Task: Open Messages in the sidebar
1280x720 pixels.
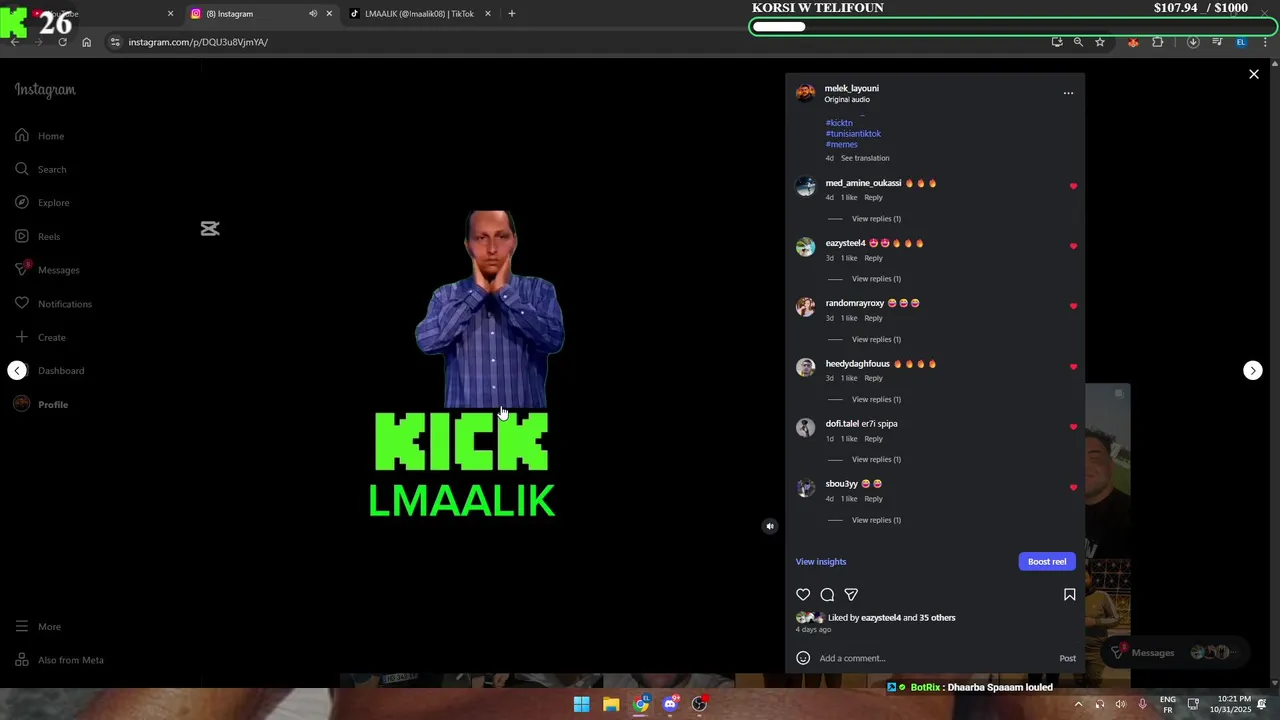Action: [x=47, y=270]
